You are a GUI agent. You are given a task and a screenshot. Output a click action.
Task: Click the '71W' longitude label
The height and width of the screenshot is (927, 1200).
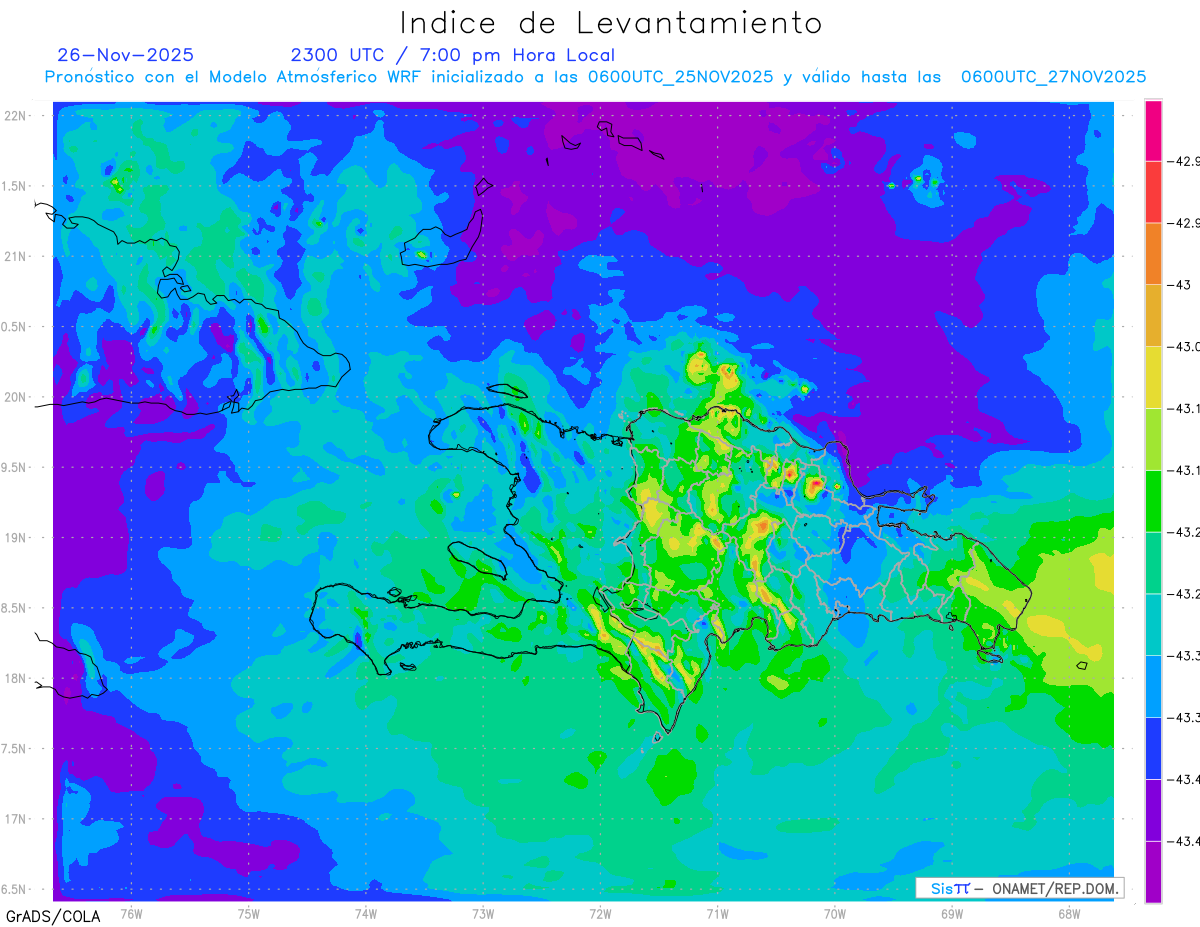pyautogui.click(x=717, y=914)
